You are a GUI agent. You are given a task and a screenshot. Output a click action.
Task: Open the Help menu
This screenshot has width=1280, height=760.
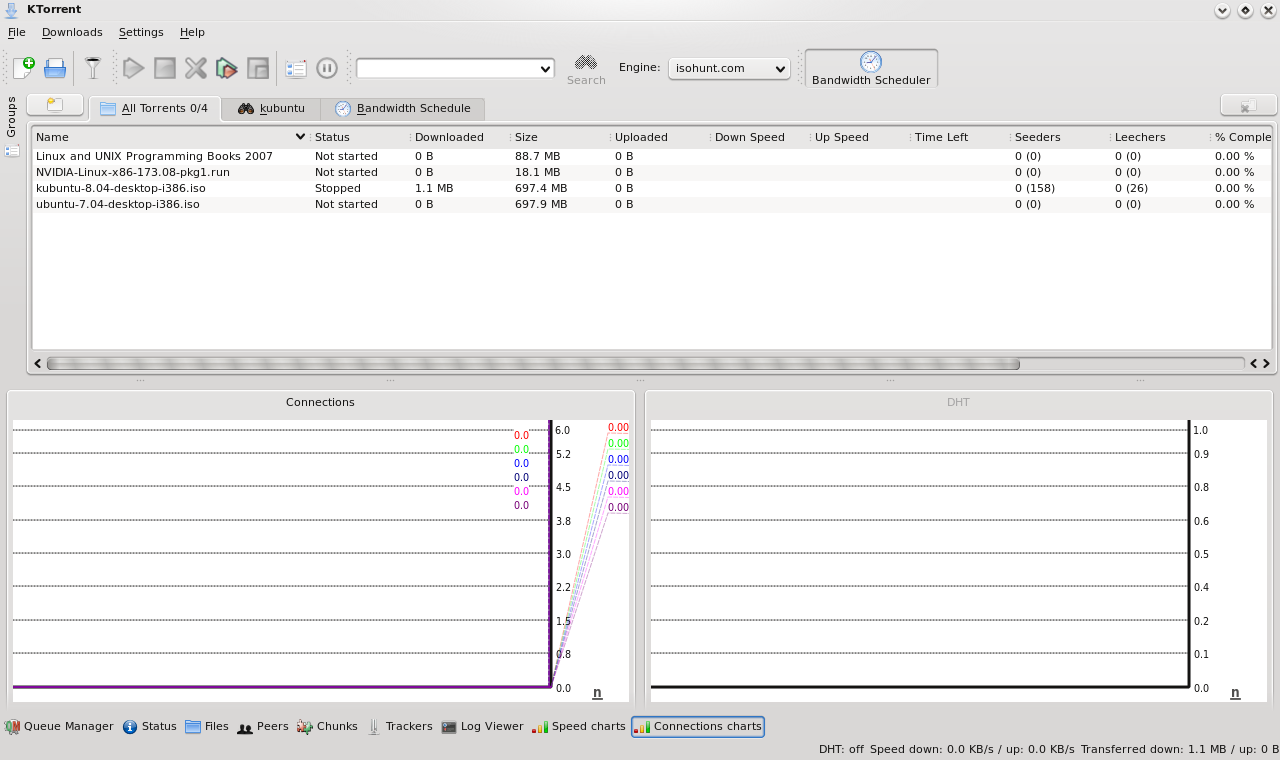tap(192, 32)
